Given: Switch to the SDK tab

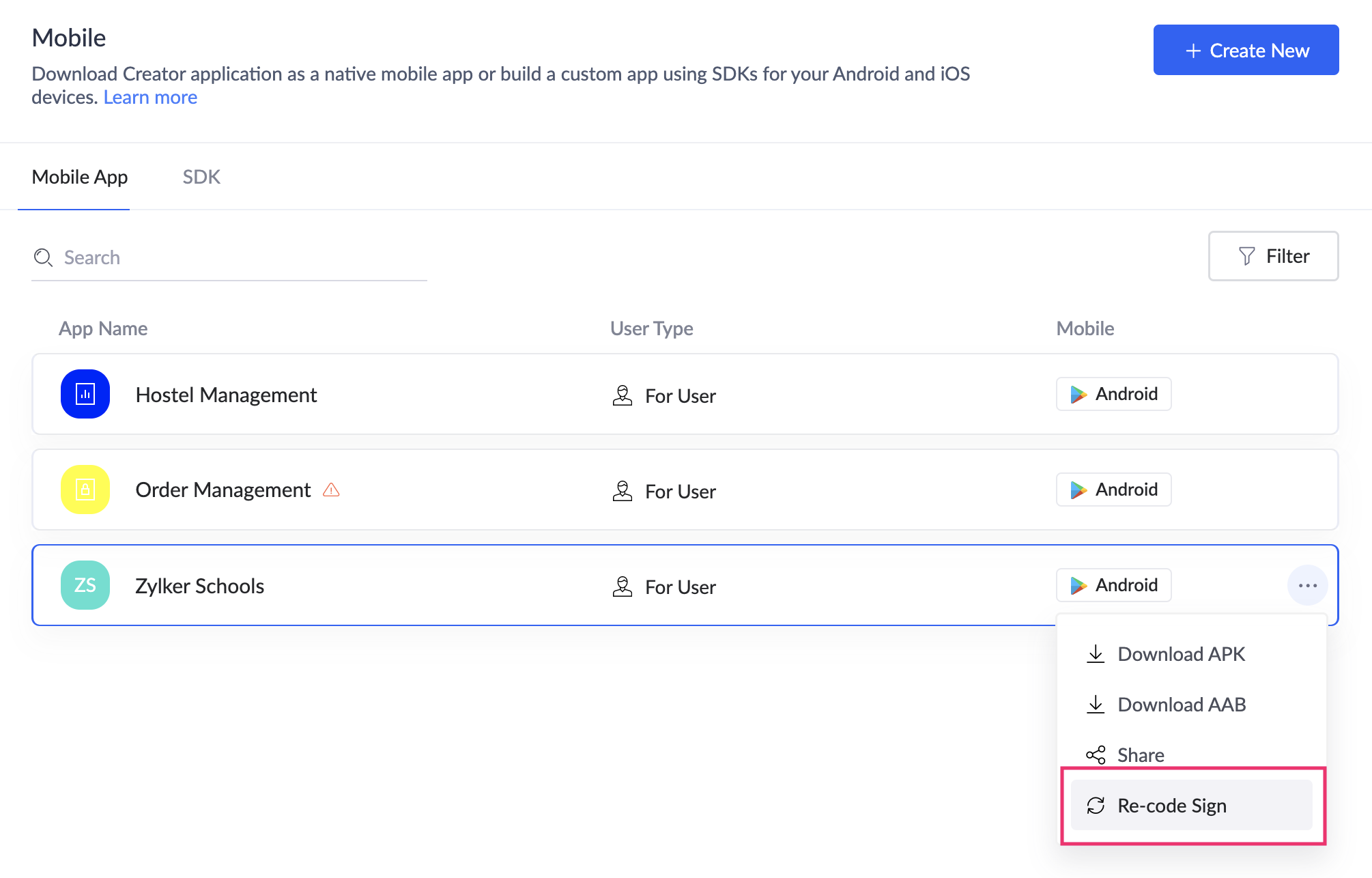Looking at the screenshot, I should 201,177.
